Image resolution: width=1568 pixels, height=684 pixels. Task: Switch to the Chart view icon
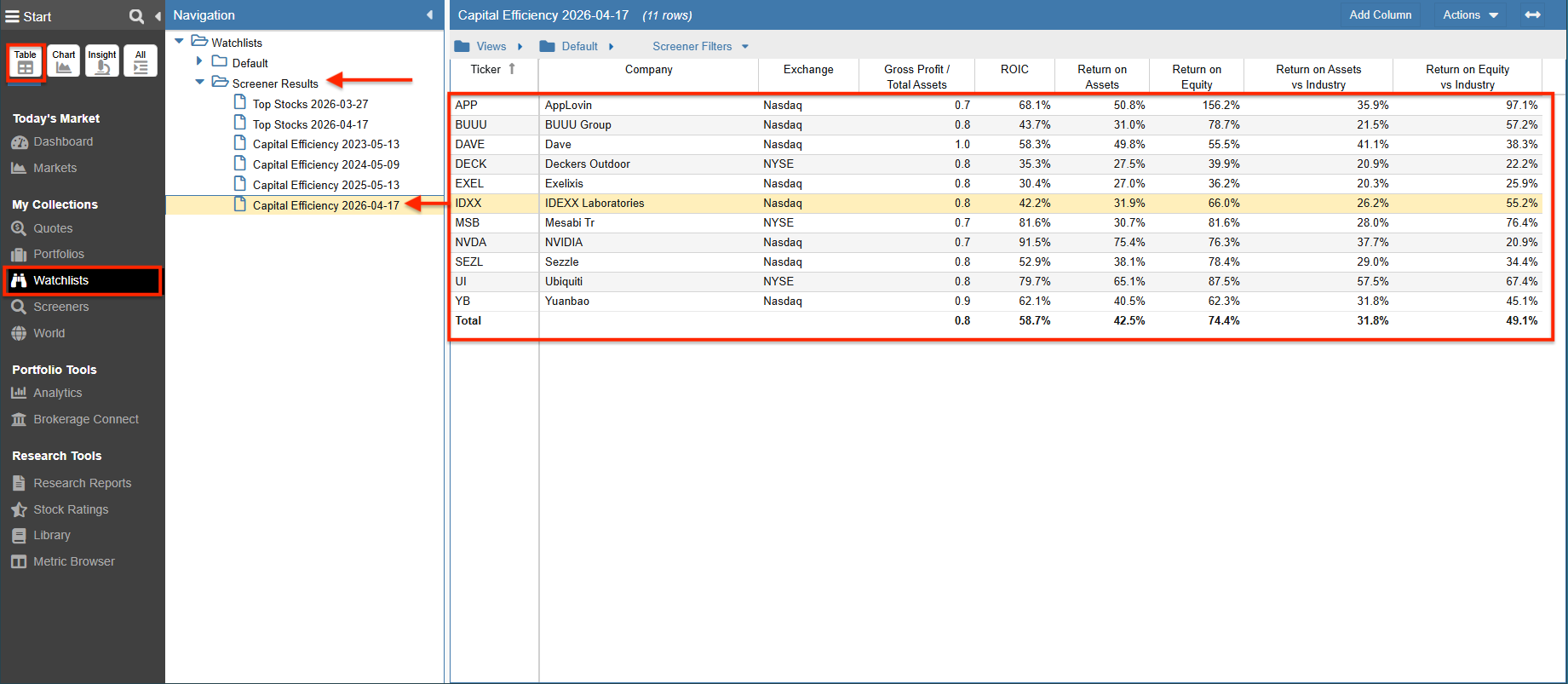(63, 61)
